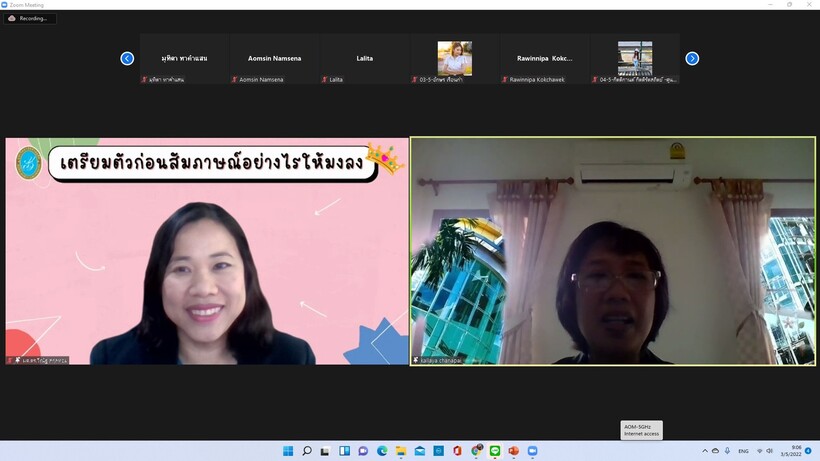
Task: Switch to LINE app in taskbar
Action: 495,451
